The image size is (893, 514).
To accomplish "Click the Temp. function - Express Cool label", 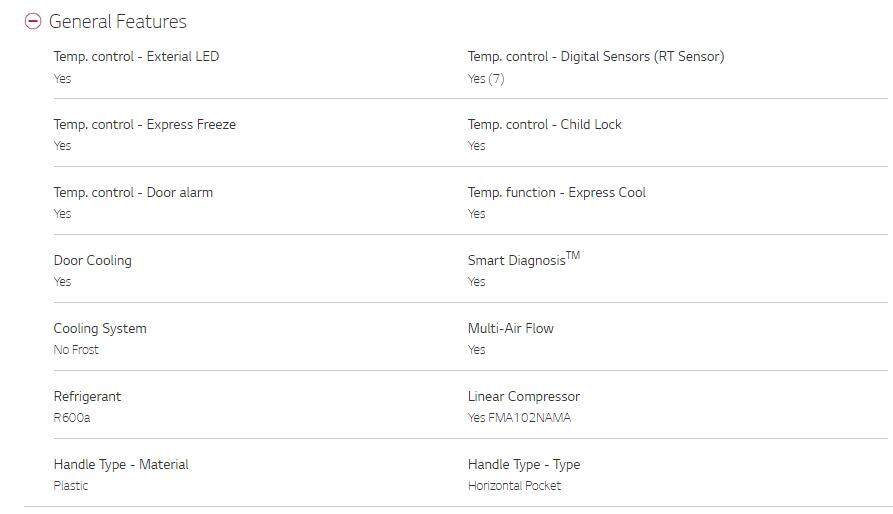I will point(556,192).
